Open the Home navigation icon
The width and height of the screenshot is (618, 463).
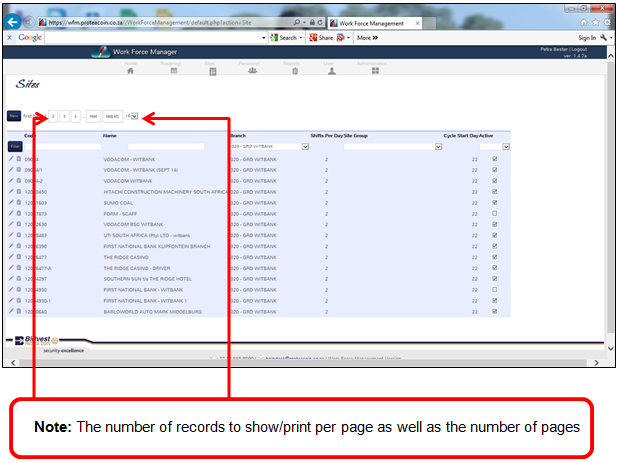click(x=130, y=71)
